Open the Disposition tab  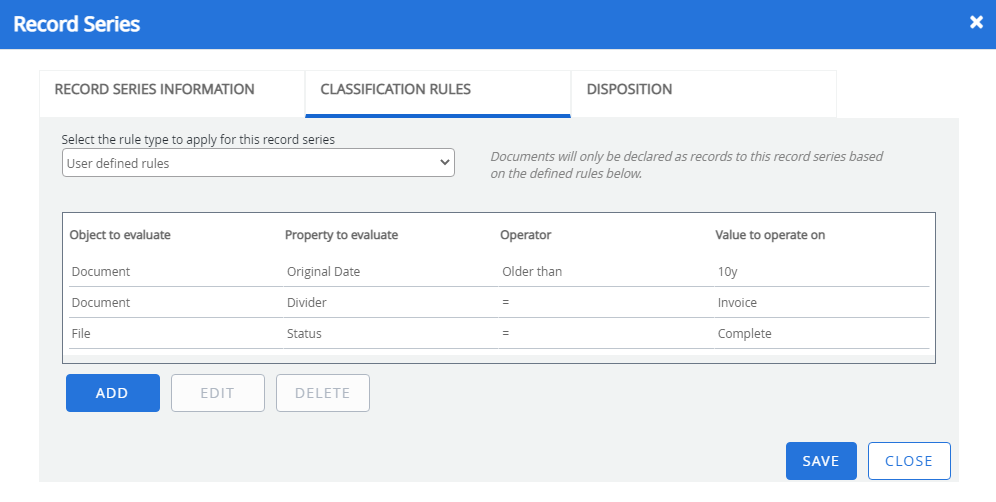tap(629, 90)
